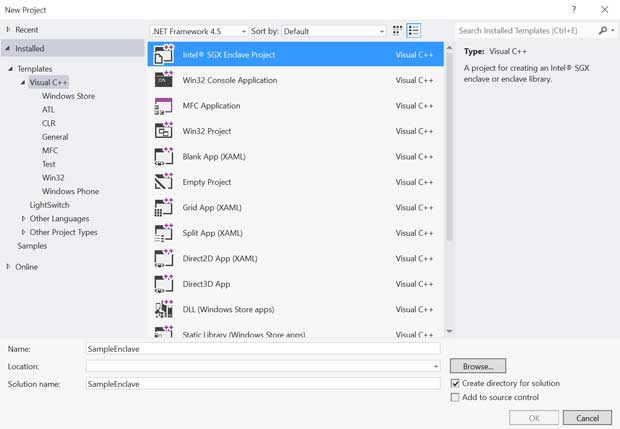
Task: Collapse the Templates tree node
Action: click(11, 68)
